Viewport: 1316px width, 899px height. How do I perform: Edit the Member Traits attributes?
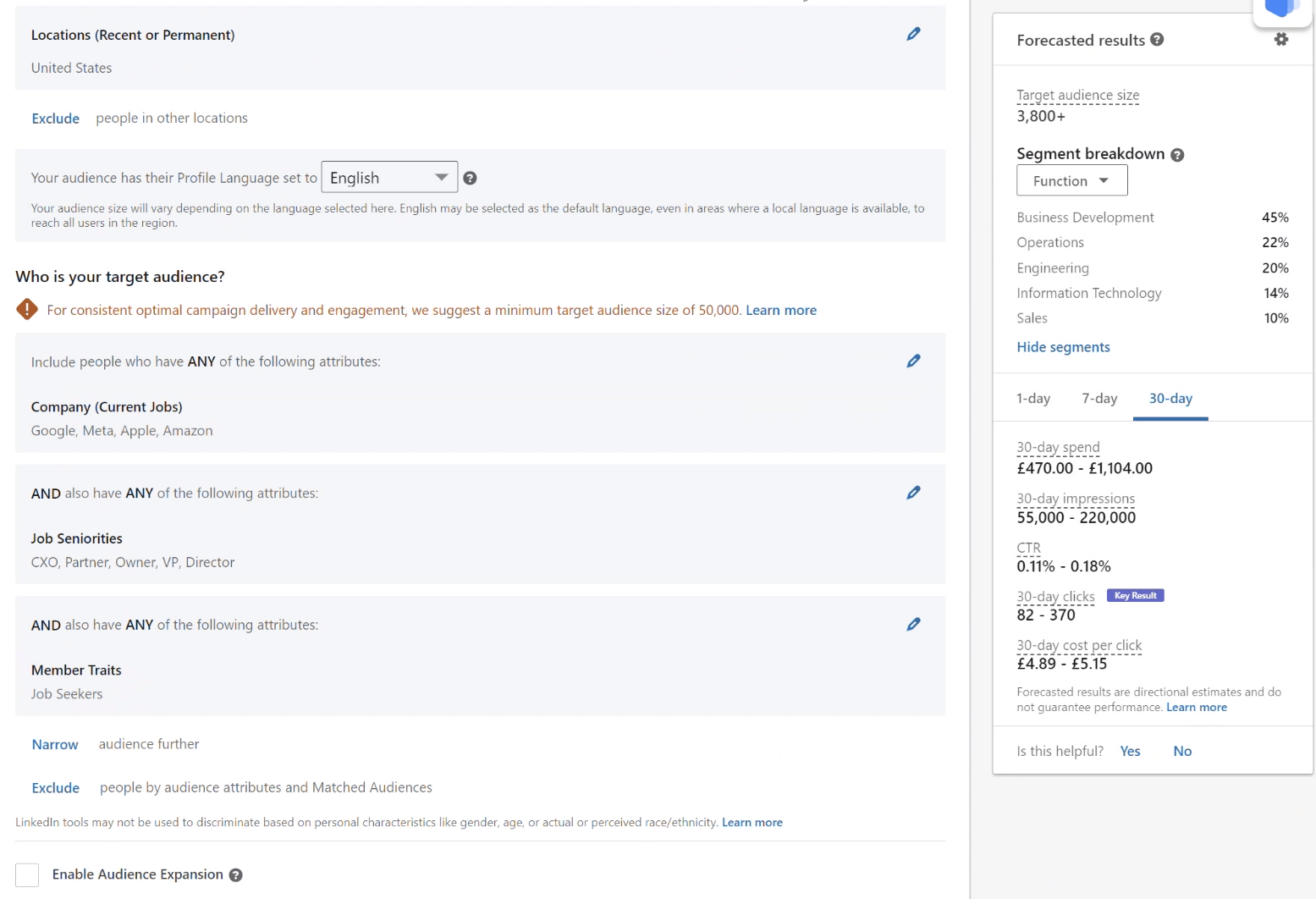pos(913,624)
